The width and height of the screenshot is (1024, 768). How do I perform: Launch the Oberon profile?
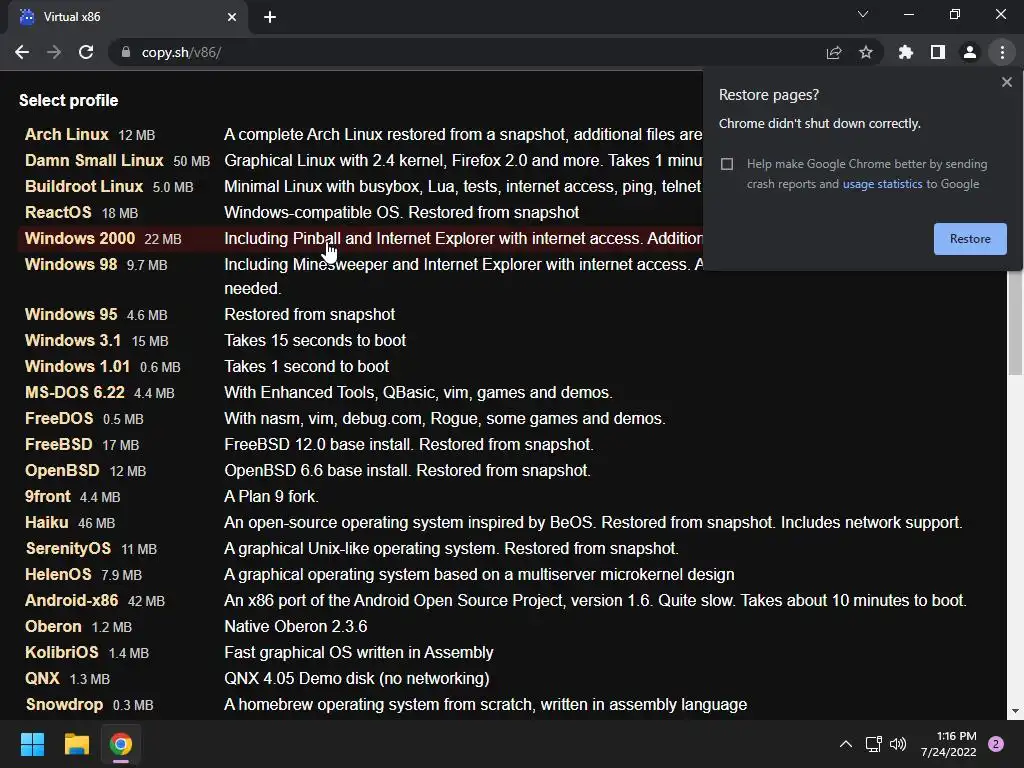pyautogui.click(x=54, y=628)
